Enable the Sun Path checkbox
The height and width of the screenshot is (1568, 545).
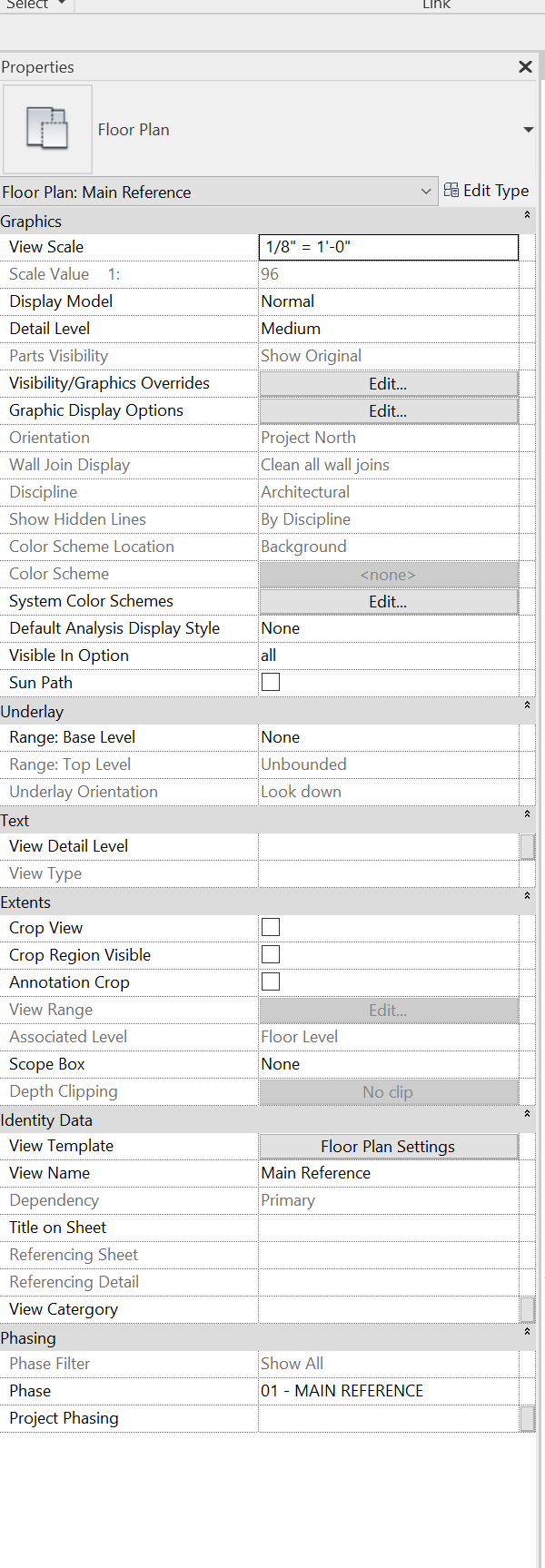click(x=270, y=682)
